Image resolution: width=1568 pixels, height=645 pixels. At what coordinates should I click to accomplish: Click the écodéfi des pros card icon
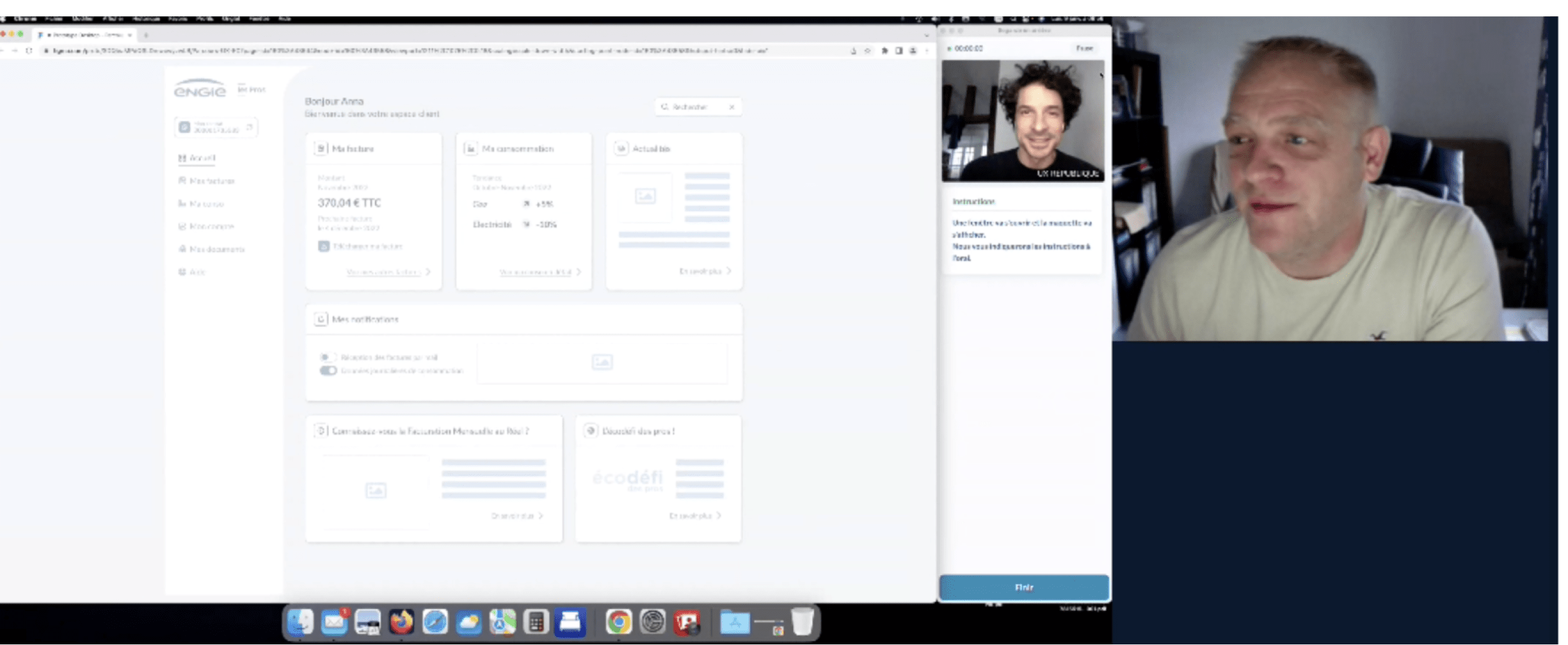click(x=590, y=431)
